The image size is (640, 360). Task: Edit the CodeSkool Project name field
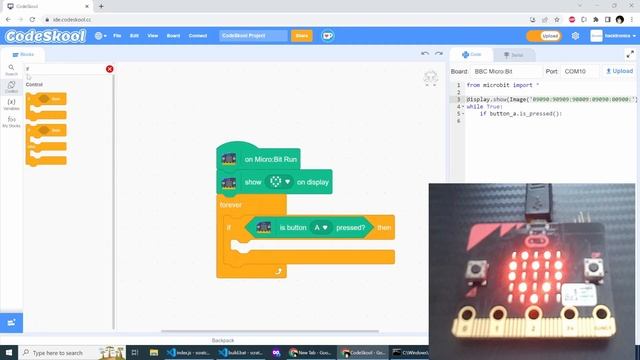coord(253,36)
